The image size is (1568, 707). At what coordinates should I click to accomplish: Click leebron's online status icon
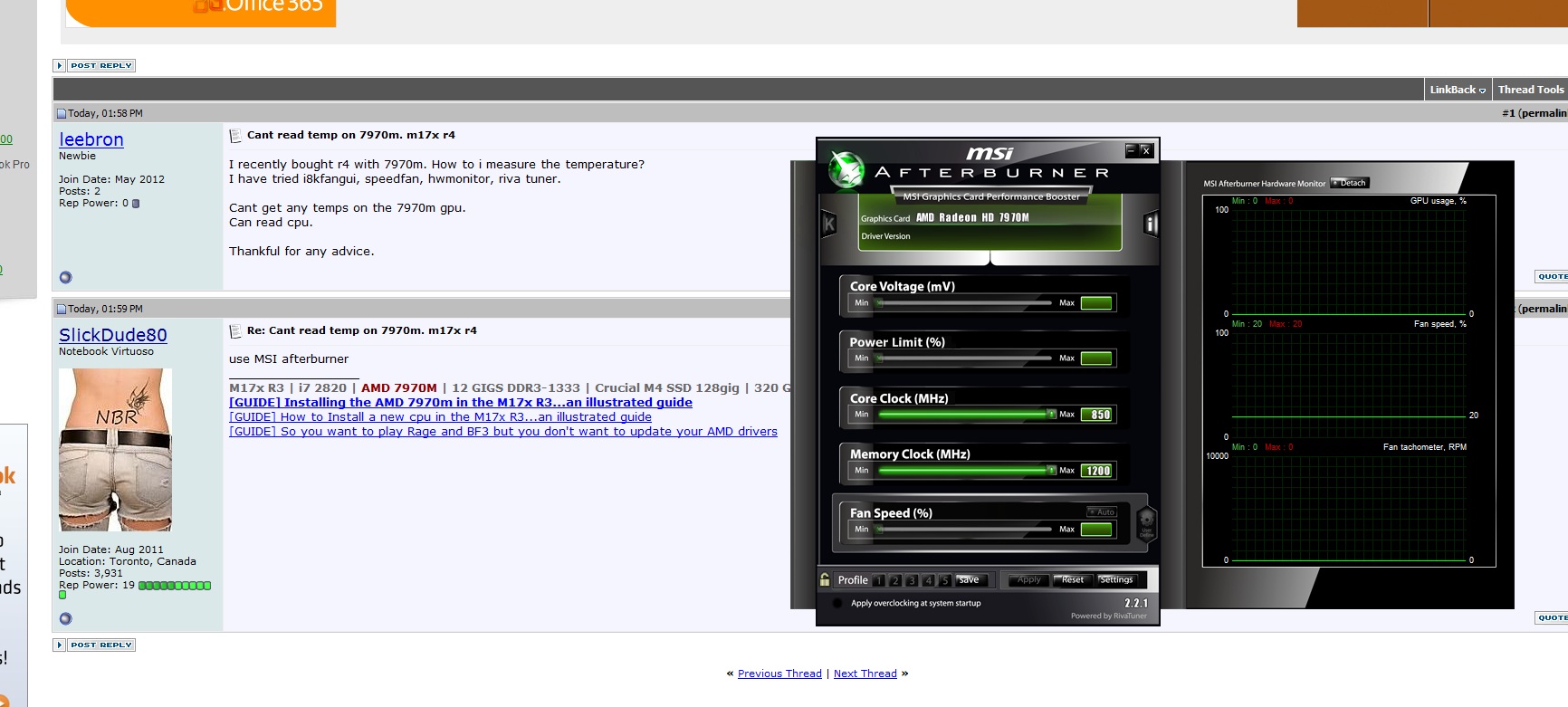65,278
